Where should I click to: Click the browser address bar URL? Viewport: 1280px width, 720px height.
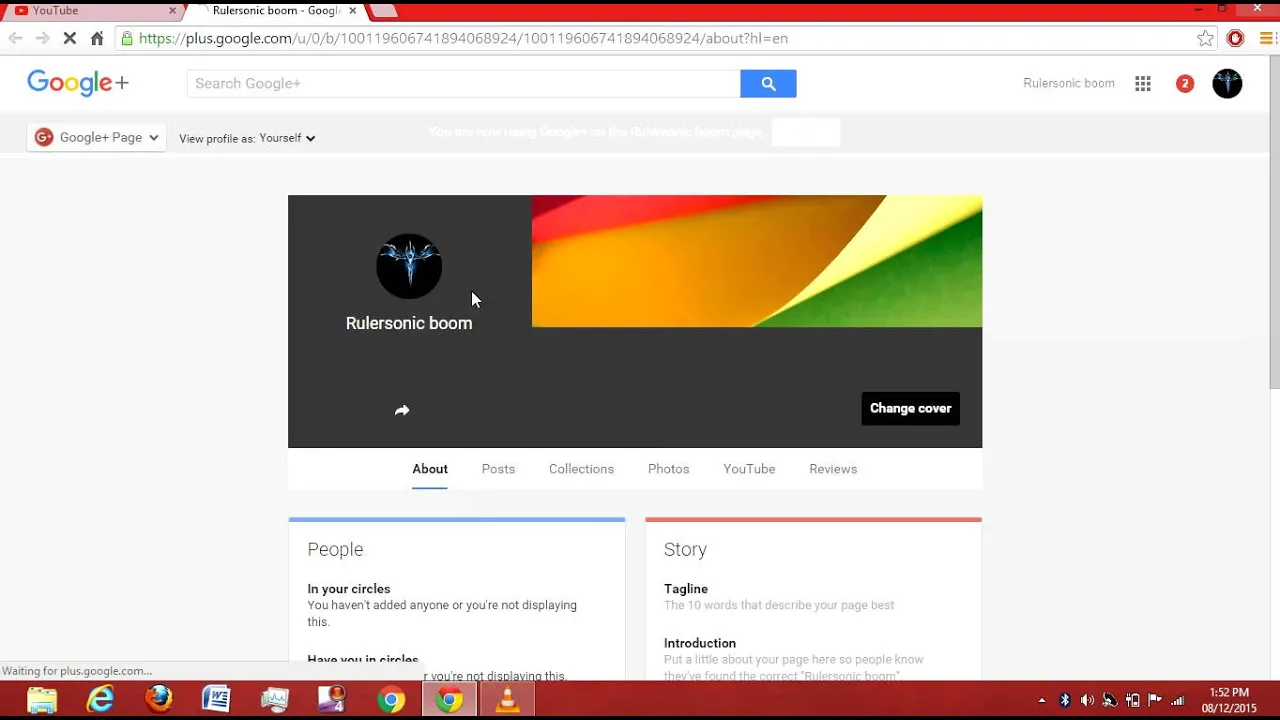click(463, 38)
